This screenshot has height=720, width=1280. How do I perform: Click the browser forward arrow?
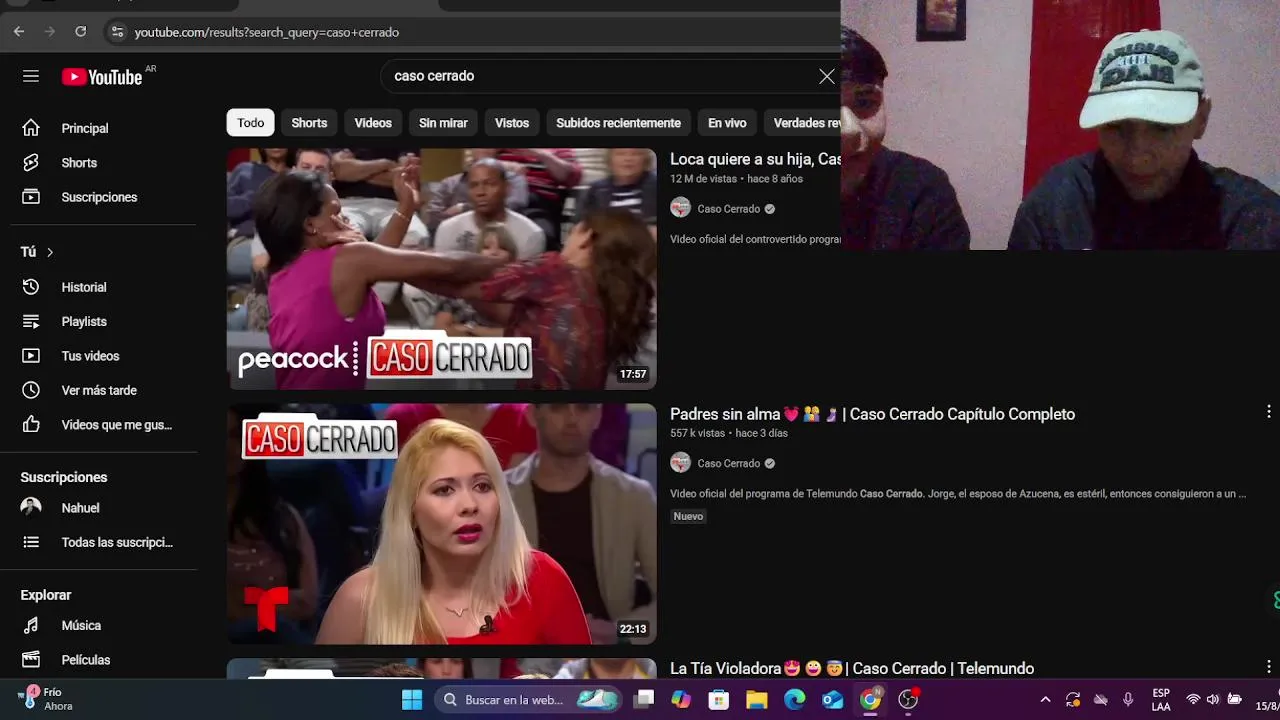(x=50, y=32)
